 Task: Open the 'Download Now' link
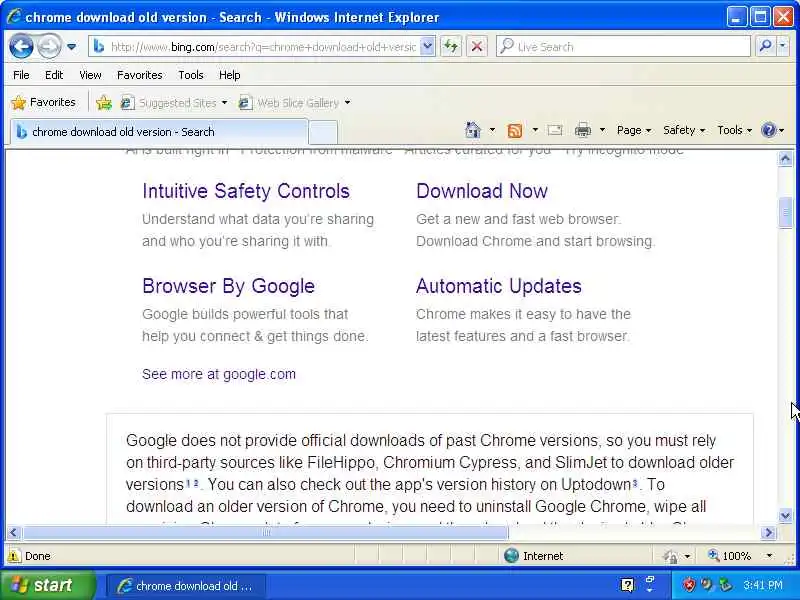click(x=482, y=191)
